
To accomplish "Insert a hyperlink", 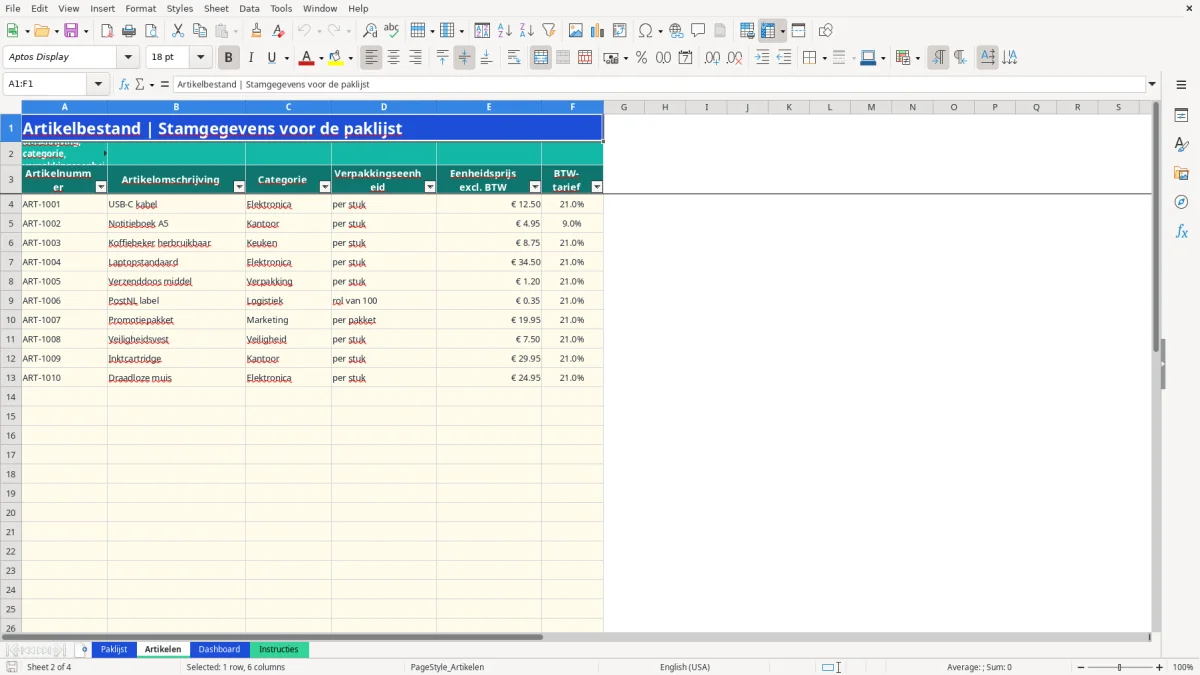I will [676, 31].
